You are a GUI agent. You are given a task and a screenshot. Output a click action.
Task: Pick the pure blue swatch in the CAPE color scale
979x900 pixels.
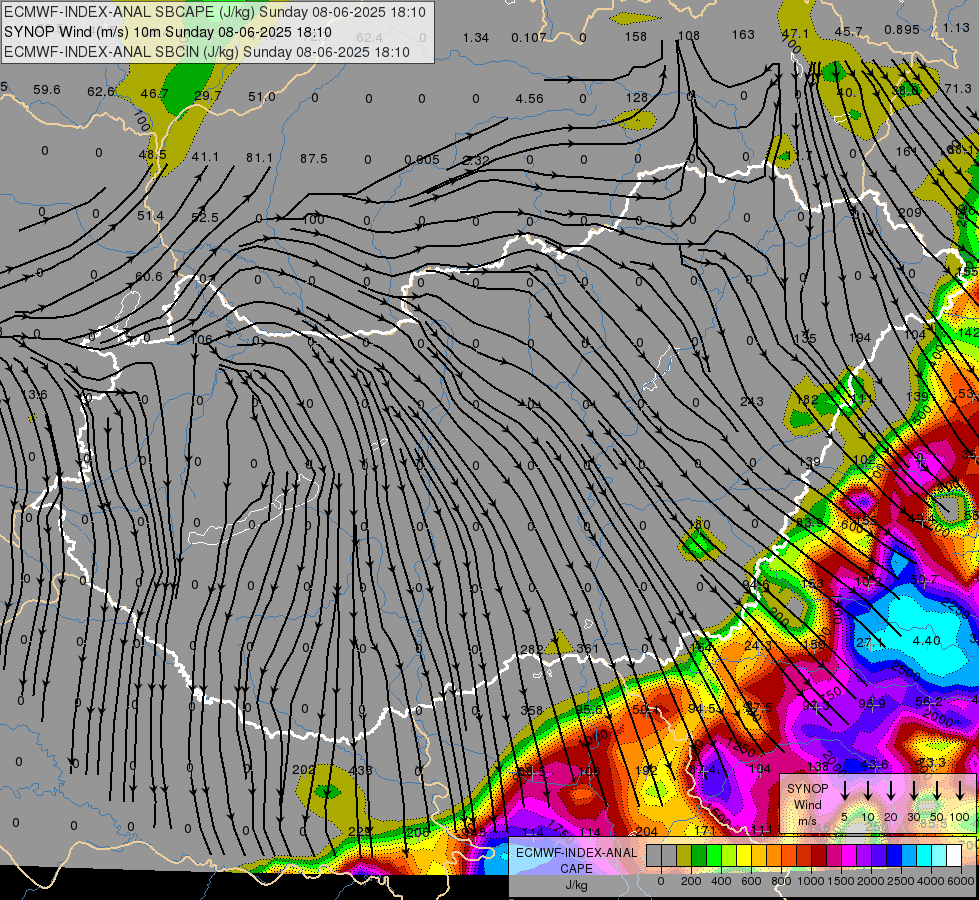click(894, 856)
